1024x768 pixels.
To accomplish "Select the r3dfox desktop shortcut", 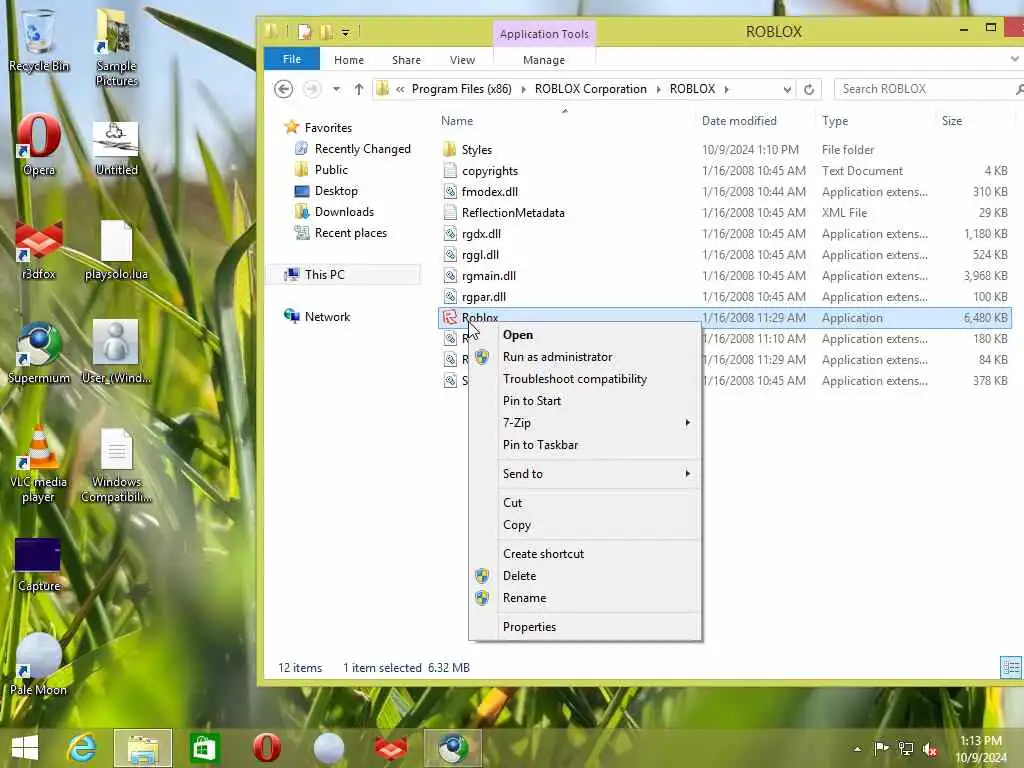I will tap(39, 250).
